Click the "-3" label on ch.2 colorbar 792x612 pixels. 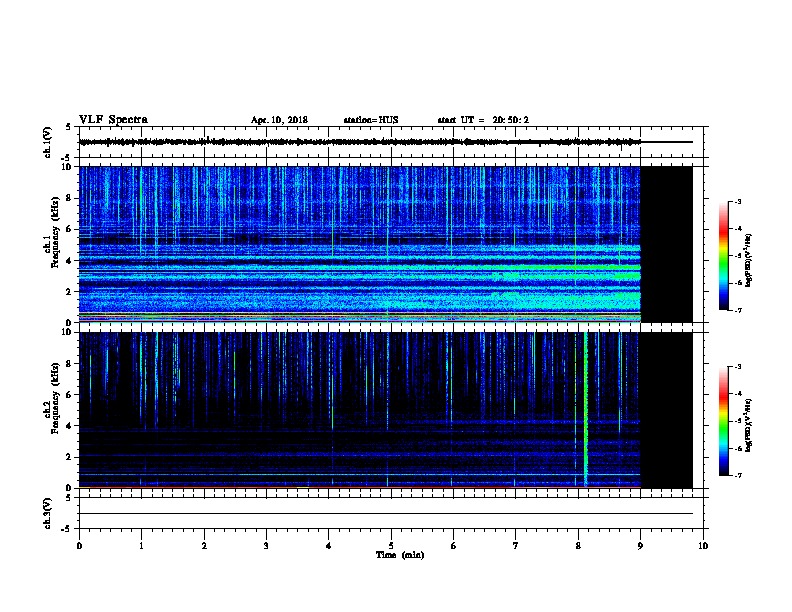click(737, 367)
